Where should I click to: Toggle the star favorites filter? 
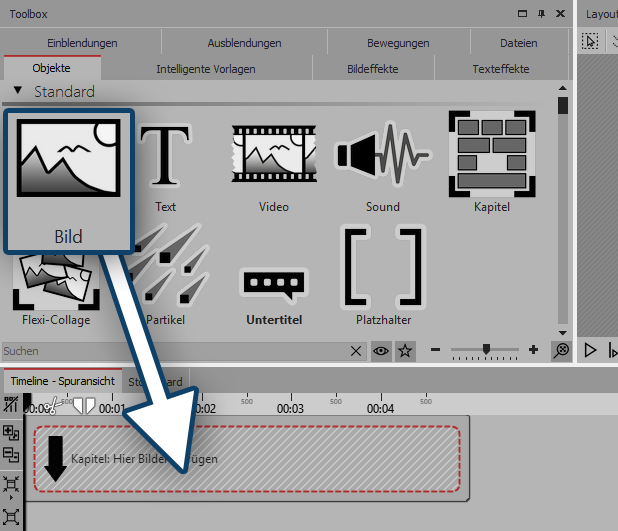click(x=405, y=351)
